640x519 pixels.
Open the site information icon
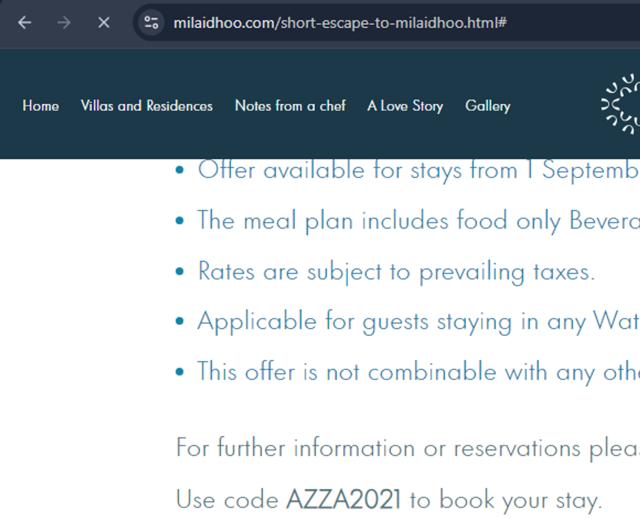[152, 22]
